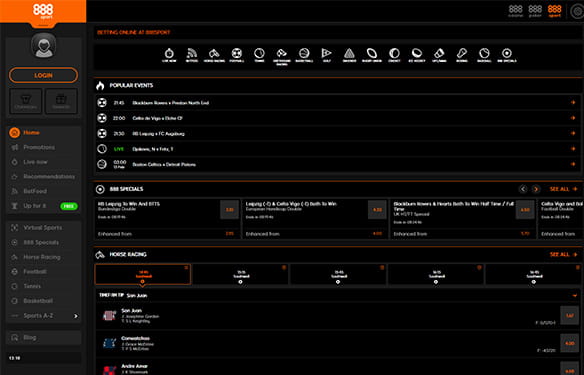Select San Juan odds button

(569, 315)
